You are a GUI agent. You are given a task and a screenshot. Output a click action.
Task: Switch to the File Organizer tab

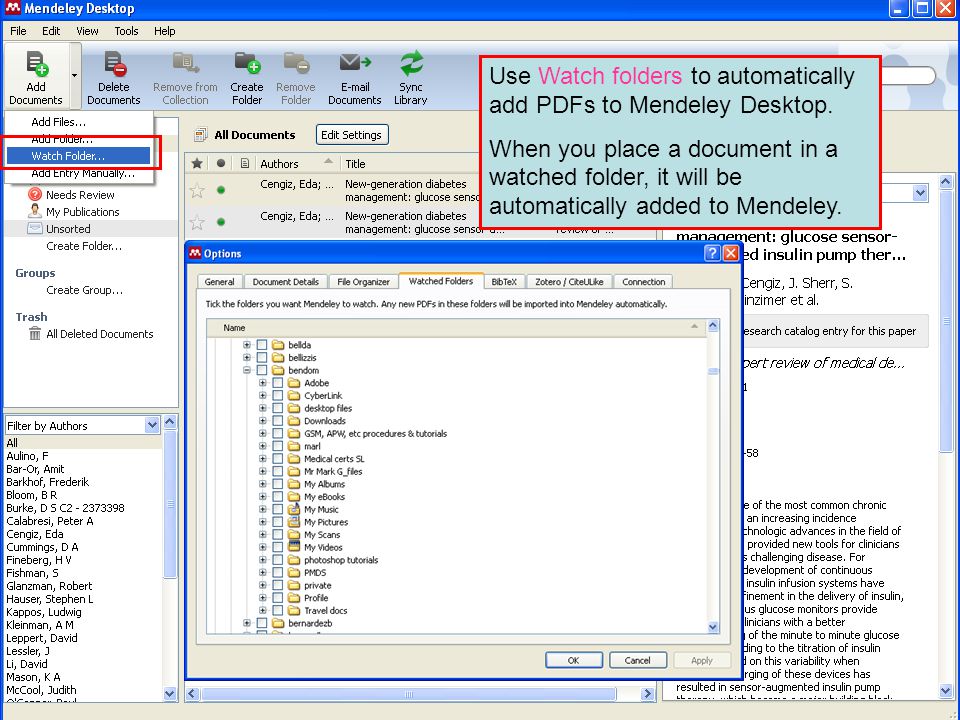(363, 282)
